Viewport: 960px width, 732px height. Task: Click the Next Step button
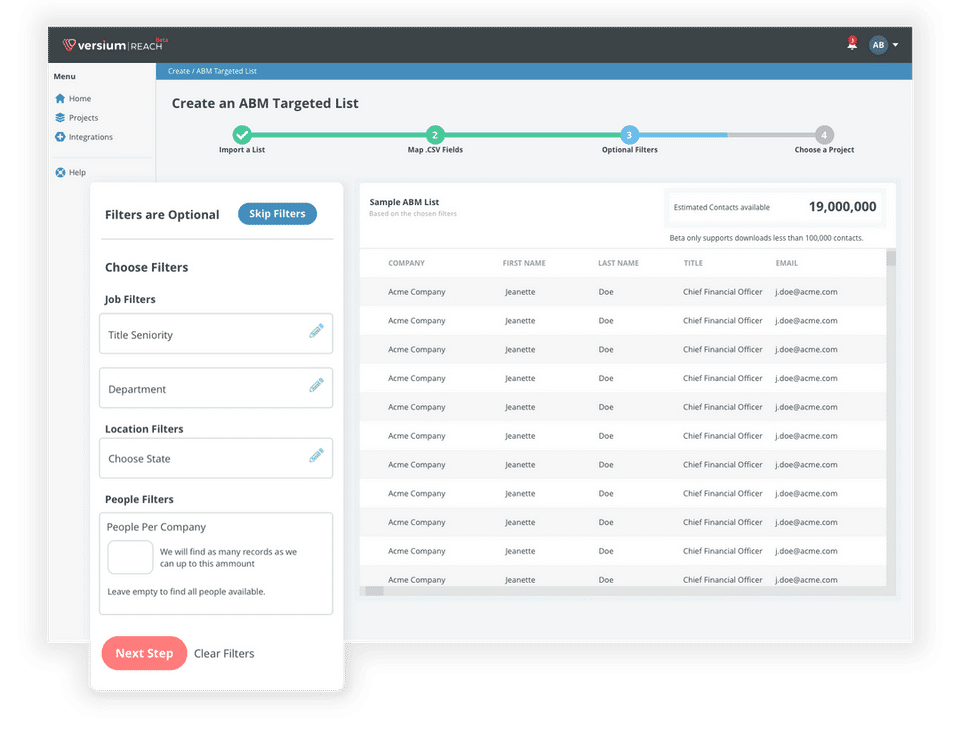click(x=144, y=653)
